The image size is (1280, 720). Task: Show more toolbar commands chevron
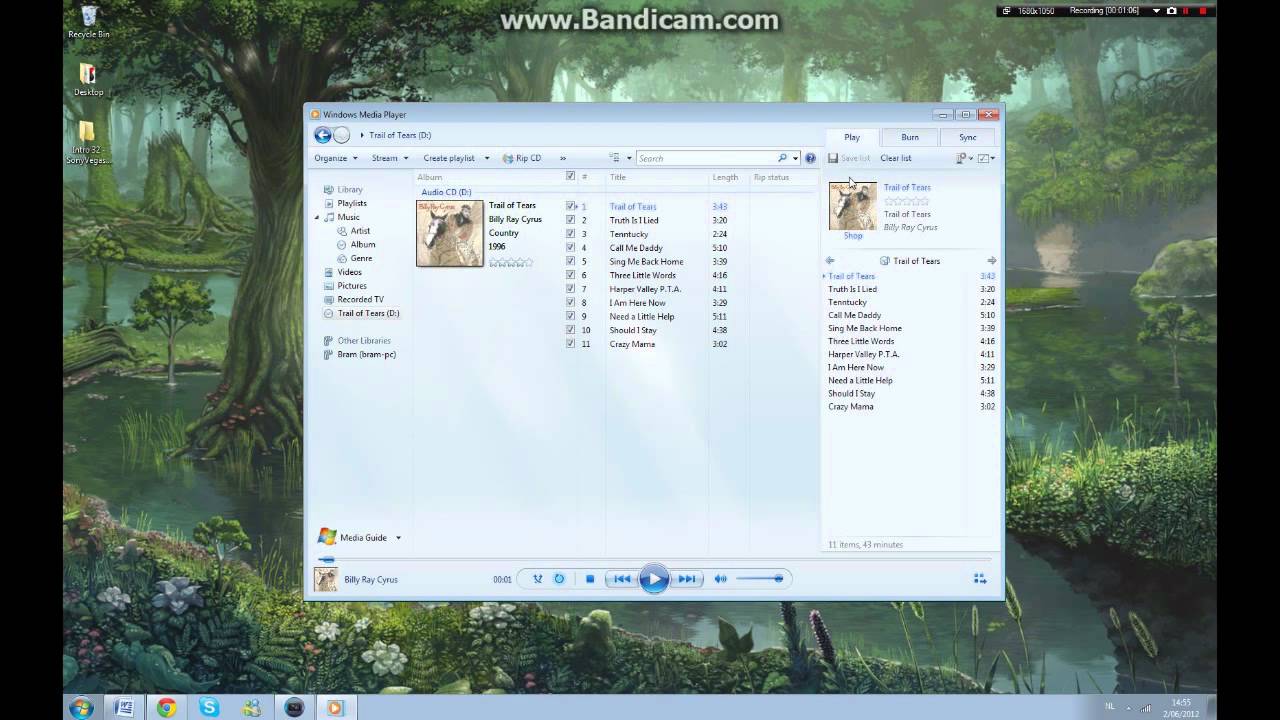pyautogui.click(x=563, y=158)
